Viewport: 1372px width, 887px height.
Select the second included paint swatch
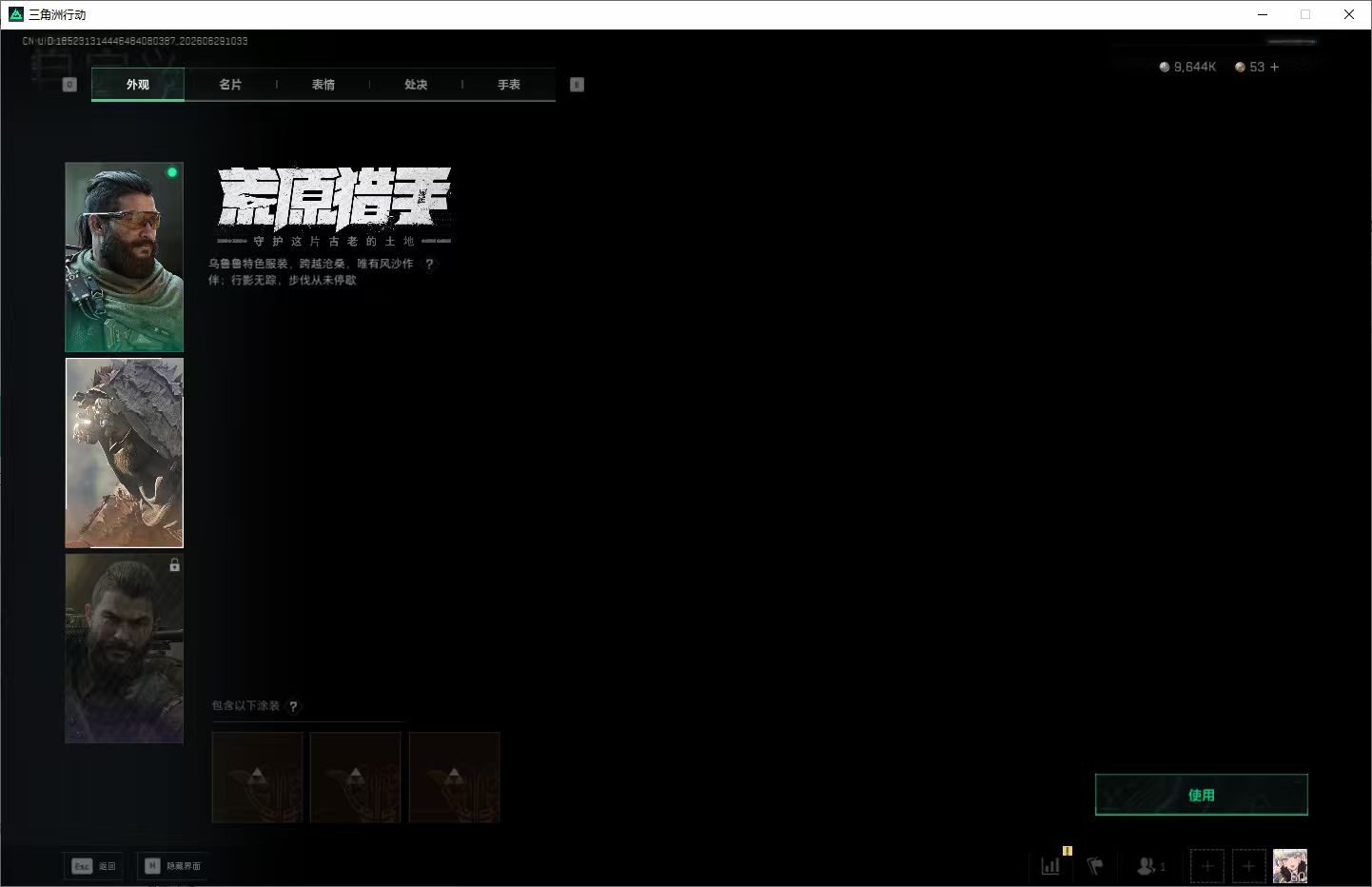(x=356, y=777)
